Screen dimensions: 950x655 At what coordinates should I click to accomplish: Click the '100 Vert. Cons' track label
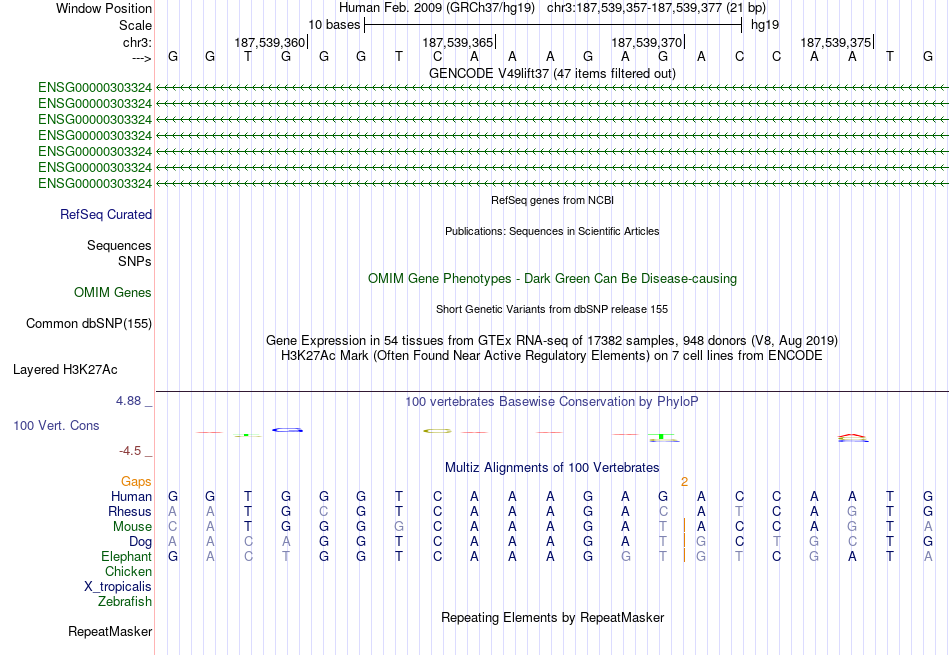(x=56, y=426)
